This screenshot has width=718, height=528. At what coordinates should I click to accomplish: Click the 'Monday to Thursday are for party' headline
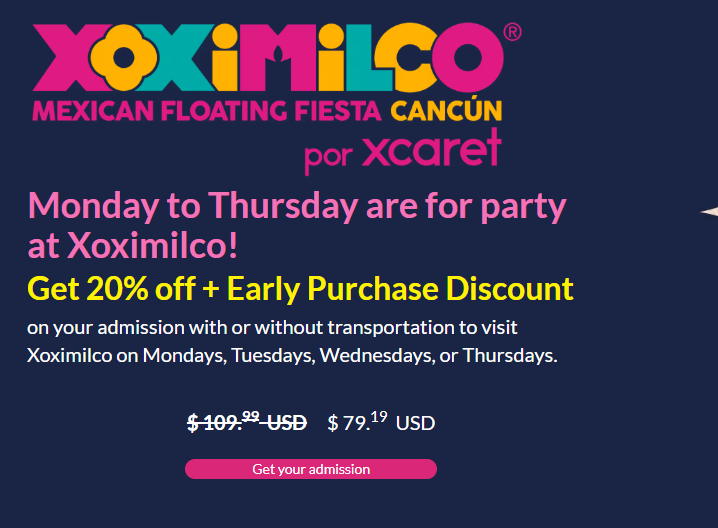pos(297,206)
